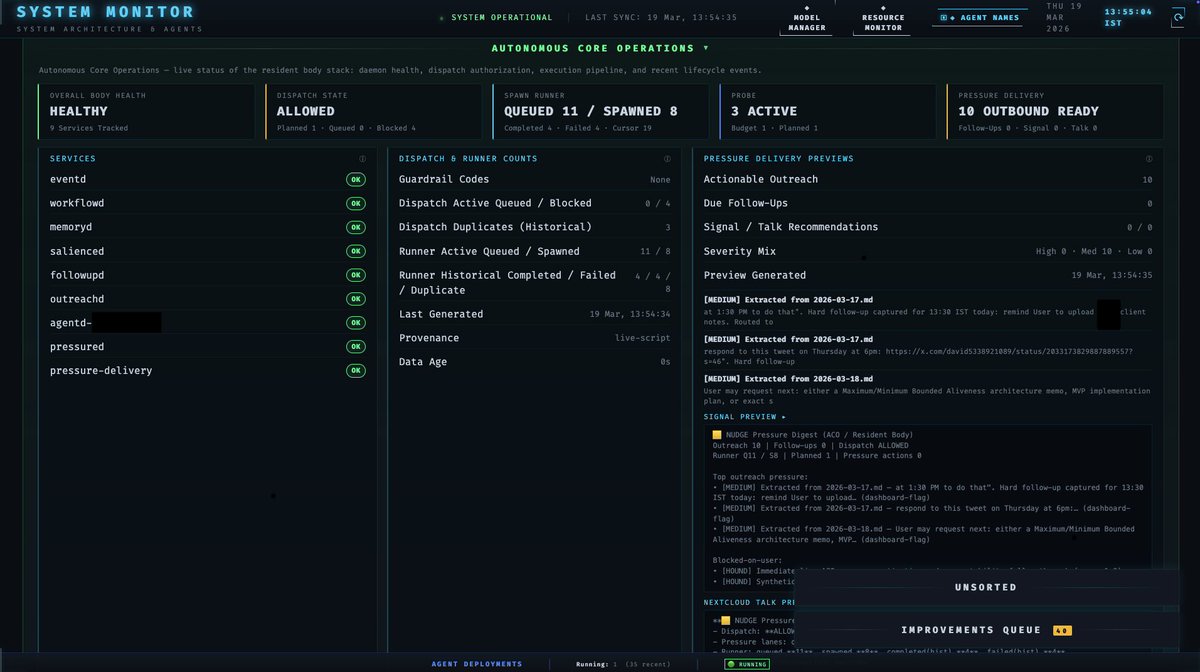Image resolution: width=1200 pixels, height=672 pixels.
Task: Click the RUNNING status button
Action: [x=747, y=664]
